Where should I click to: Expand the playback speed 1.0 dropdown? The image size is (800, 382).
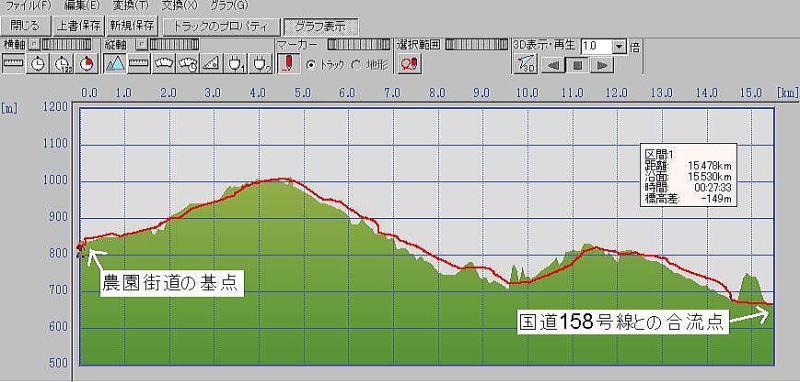coord(619,46)
